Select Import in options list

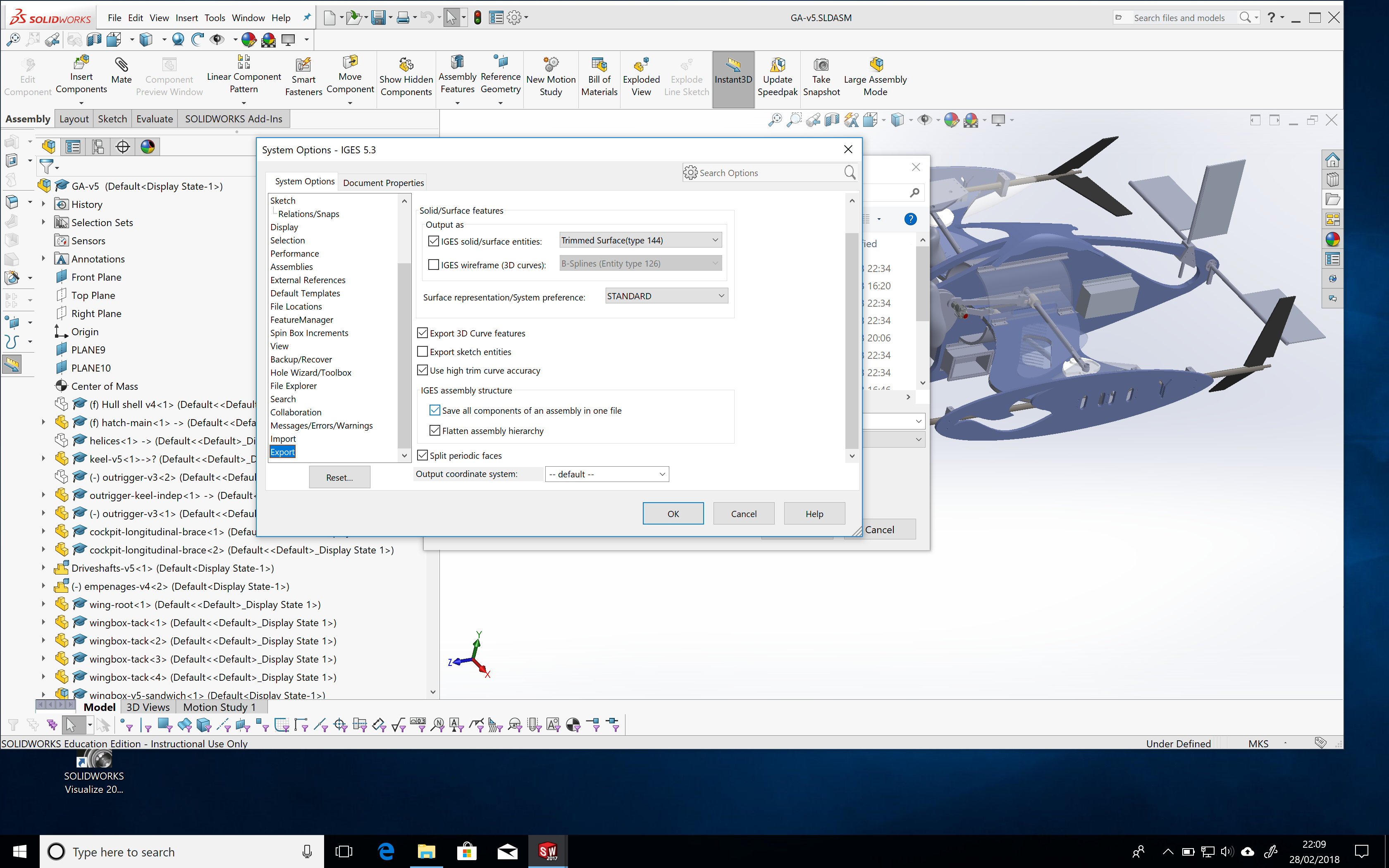coord(283,439)
